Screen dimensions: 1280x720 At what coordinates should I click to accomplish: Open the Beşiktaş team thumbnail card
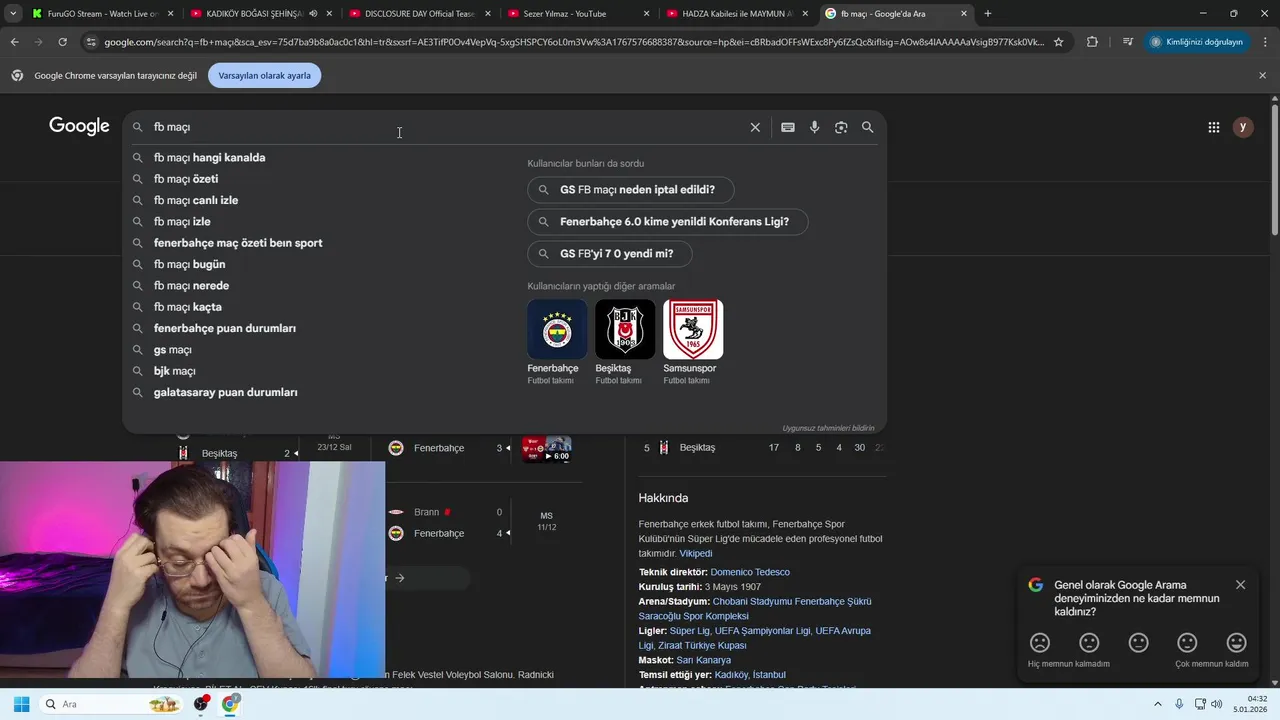(625, 342)
